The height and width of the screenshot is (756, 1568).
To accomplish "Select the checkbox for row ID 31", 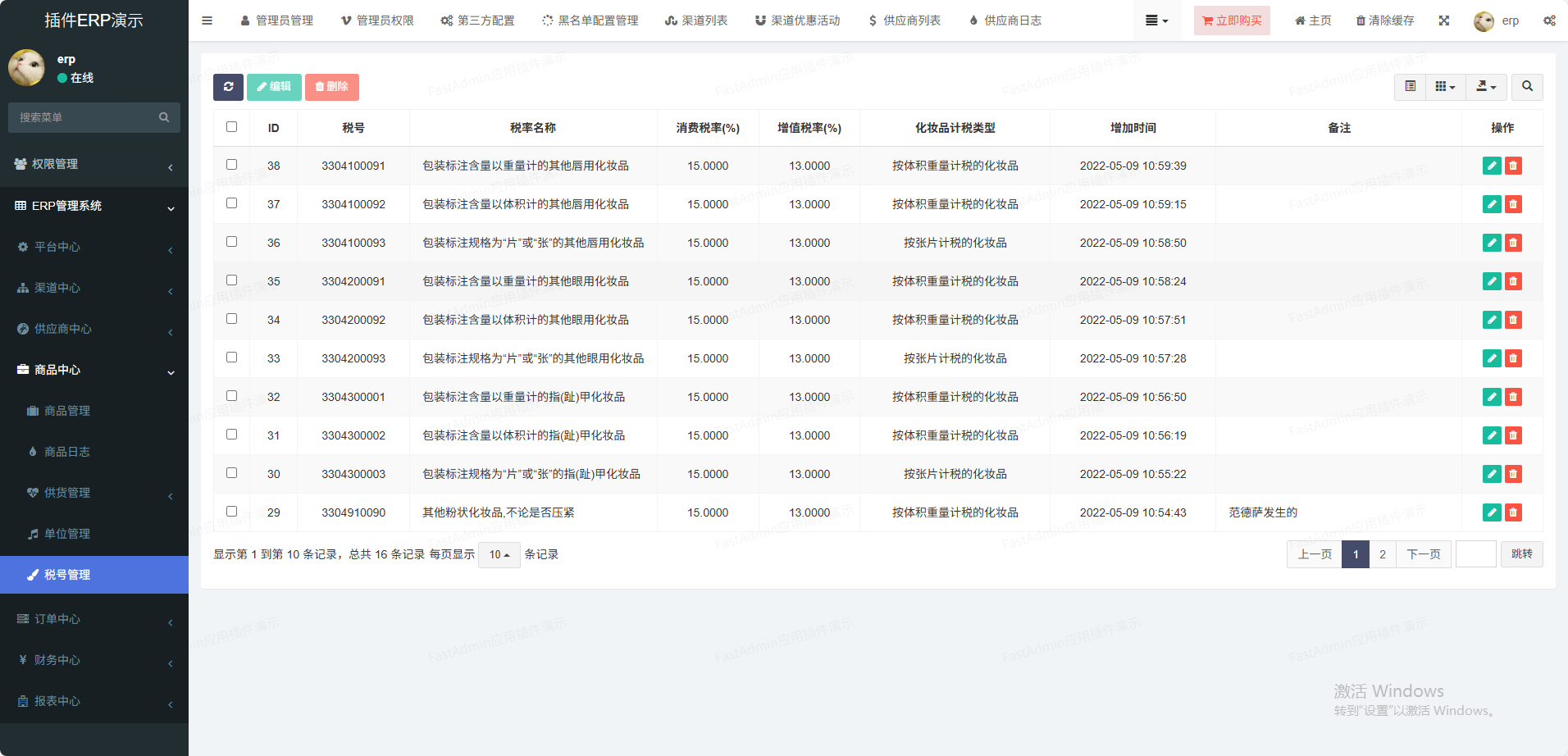I will (x=231, y=435).
